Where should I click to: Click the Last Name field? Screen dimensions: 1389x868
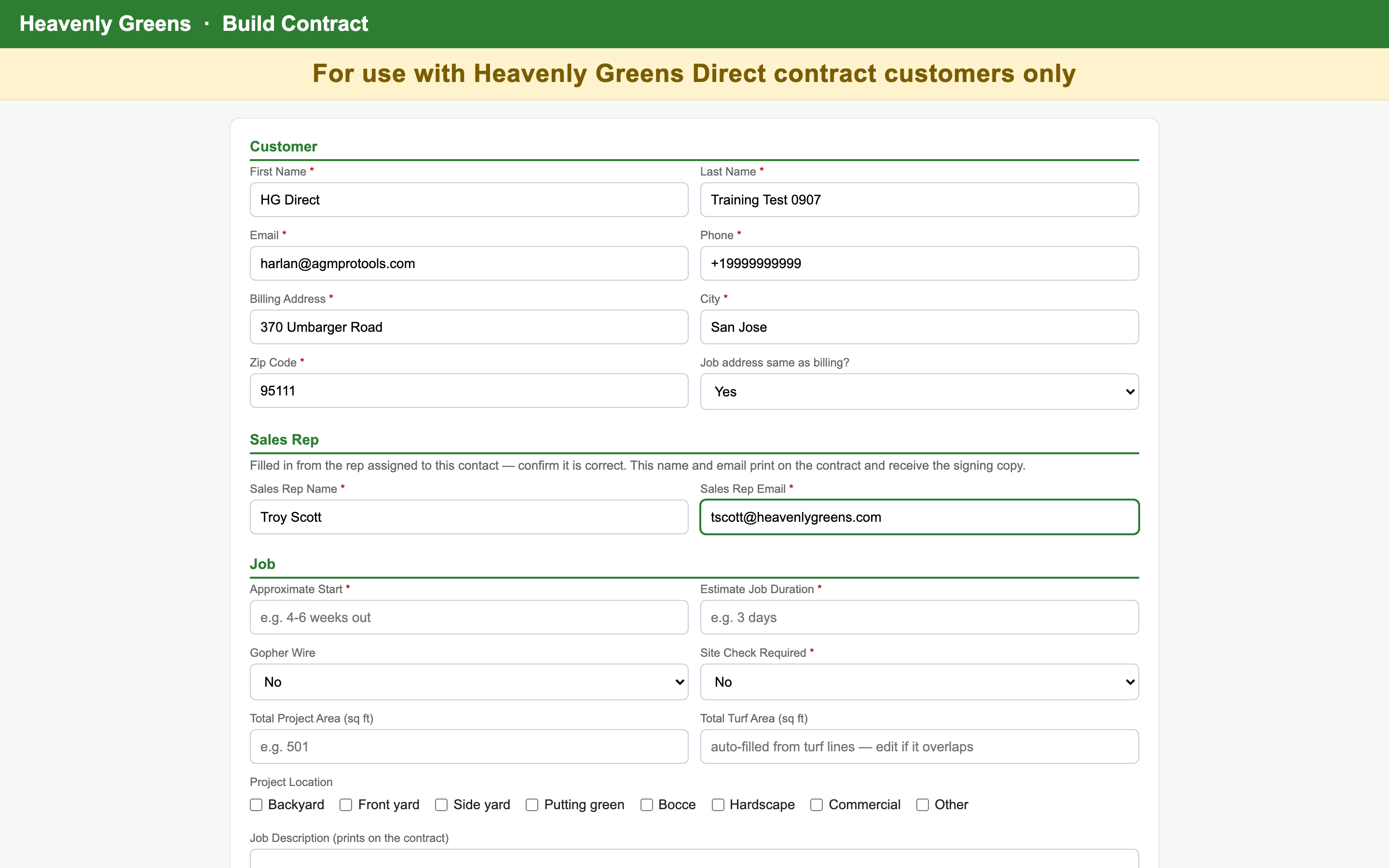click(x=919, y=200)
